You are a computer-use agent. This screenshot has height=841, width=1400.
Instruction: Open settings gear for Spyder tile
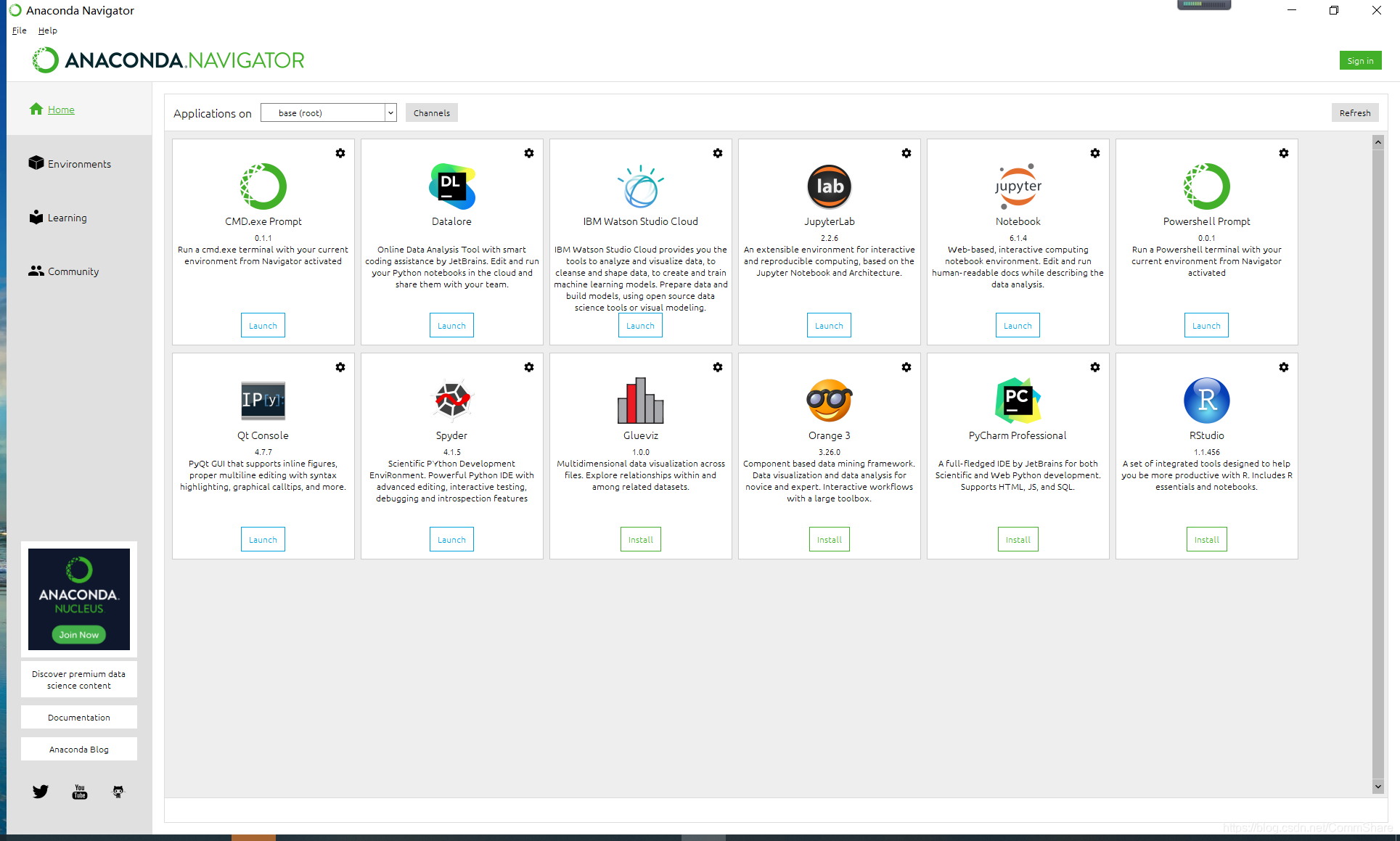click(x=529, y=367)
